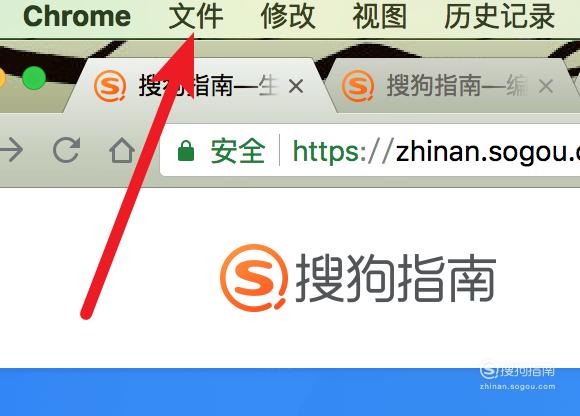Open the 文件 menu
The width and height of the screenshot is (580, 416).
click(x=196, y=17)
